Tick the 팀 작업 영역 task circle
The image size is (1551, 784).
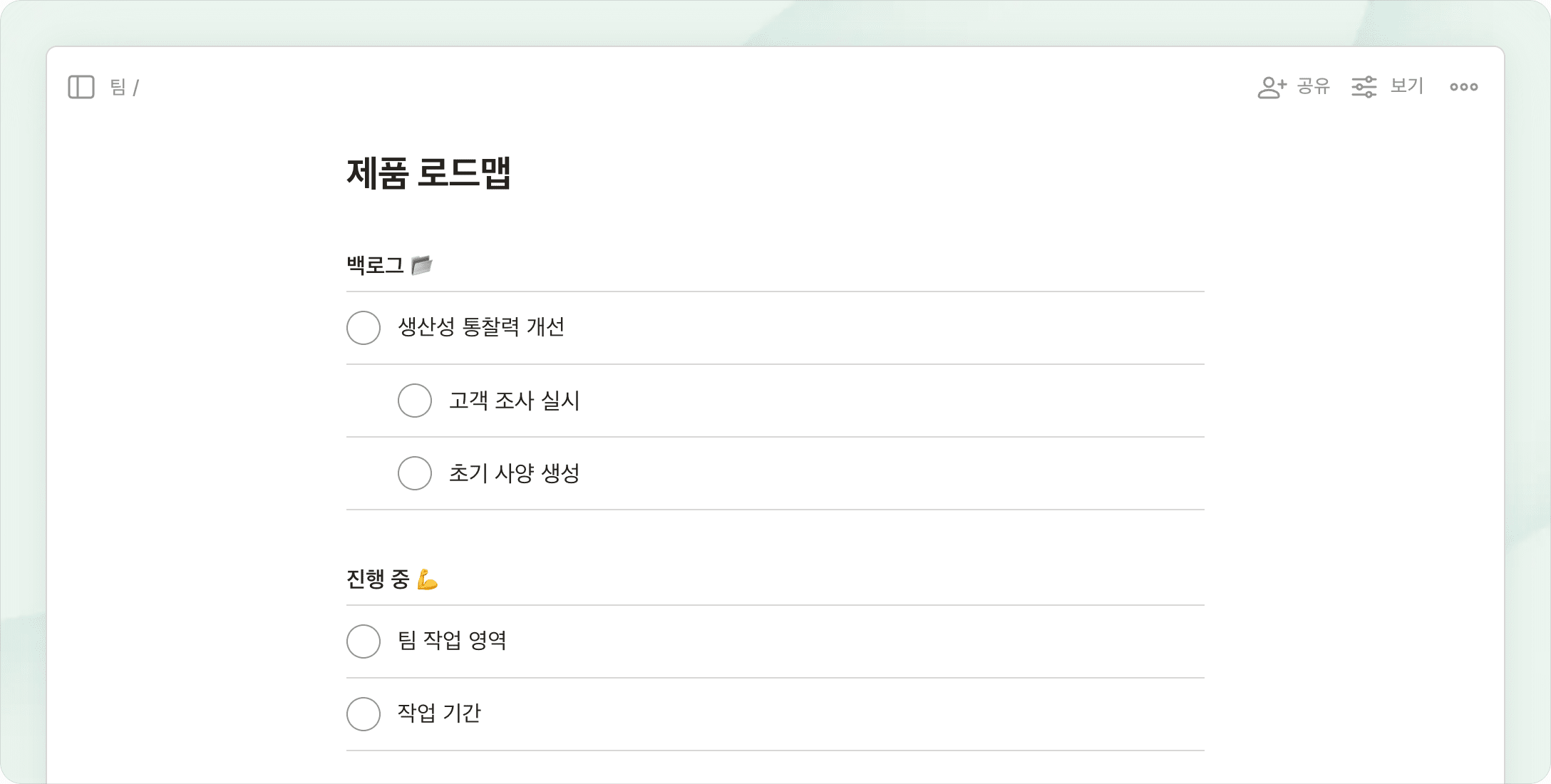364,641
